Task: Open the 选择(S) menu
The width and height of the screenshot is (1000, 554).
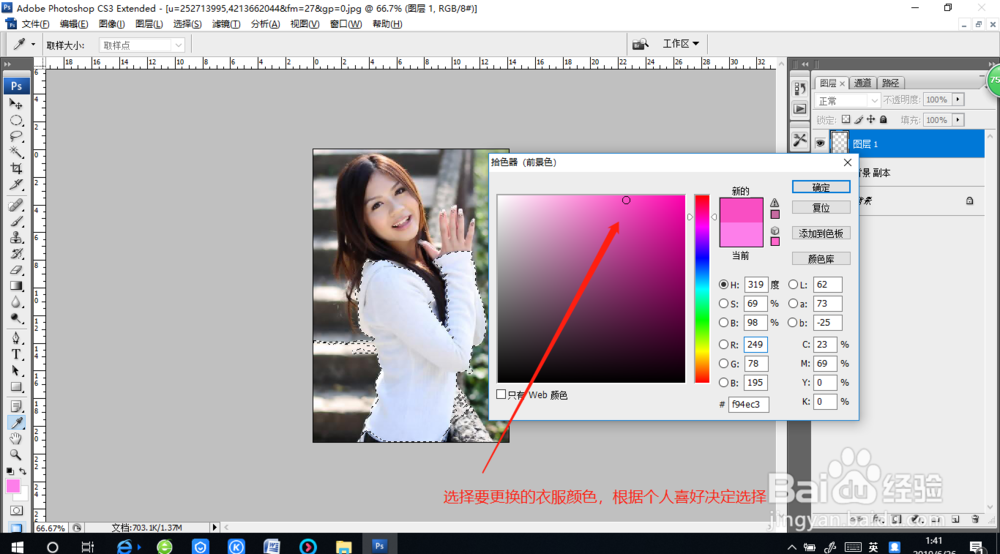Action: click(187, 24)
